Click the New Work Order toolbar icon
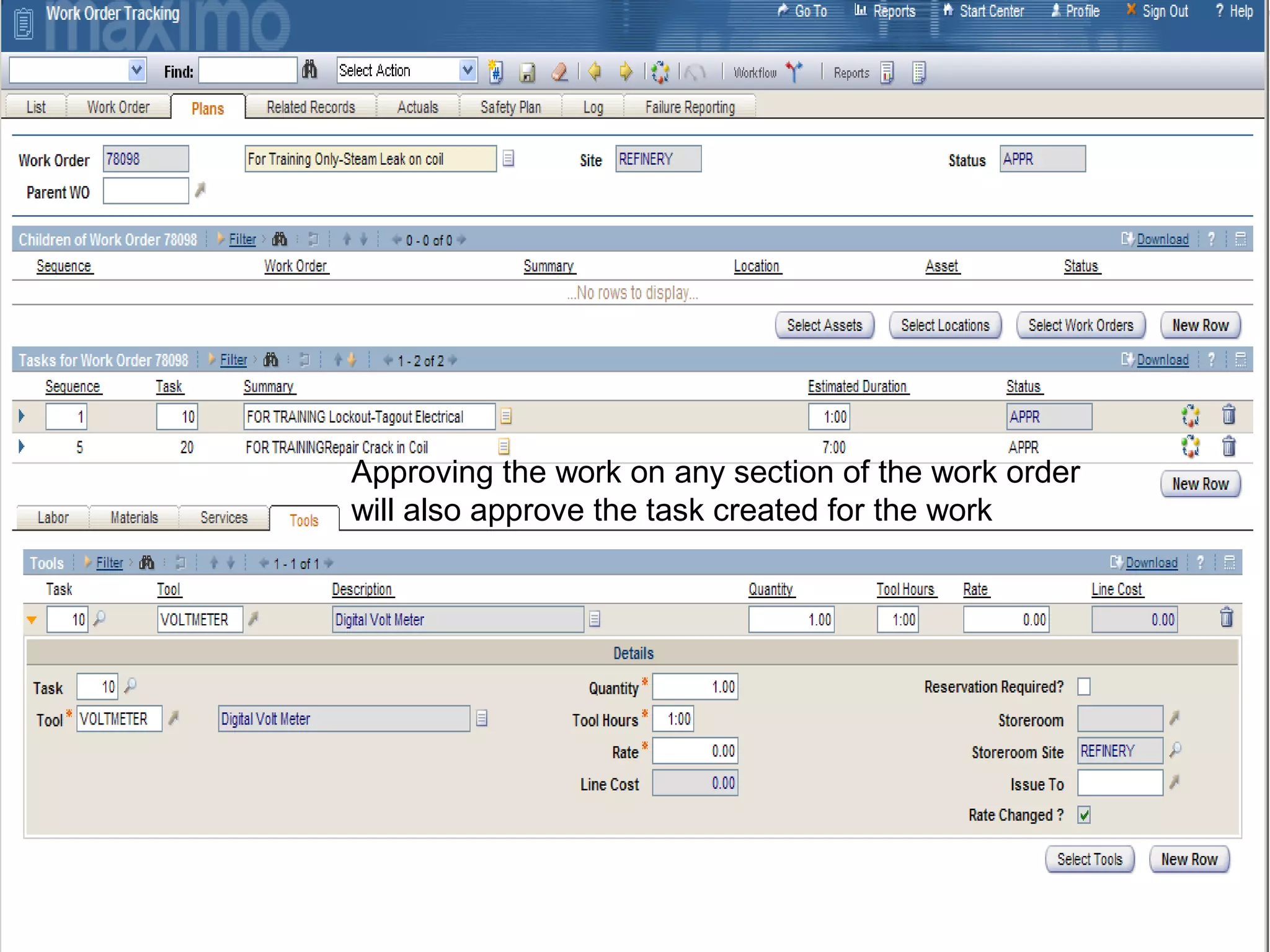The image size is (1270, 952). point(495,72)
